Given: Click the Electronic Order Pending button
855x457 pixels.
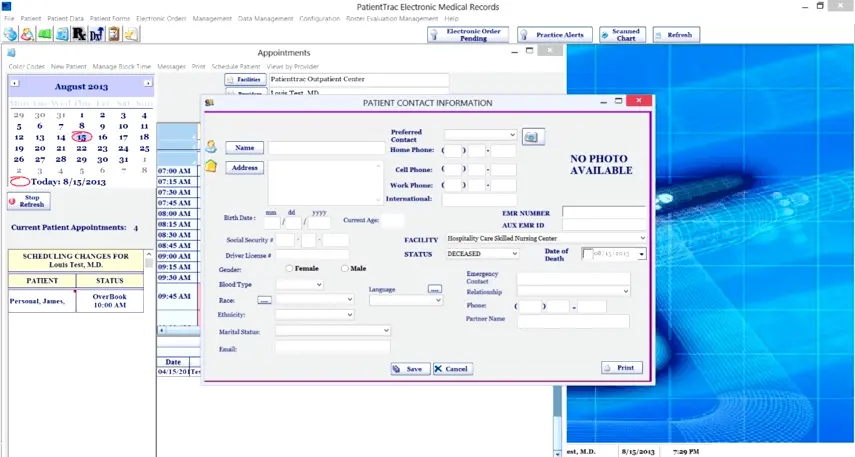Looking at the screenshot, I should click(468, 35).
